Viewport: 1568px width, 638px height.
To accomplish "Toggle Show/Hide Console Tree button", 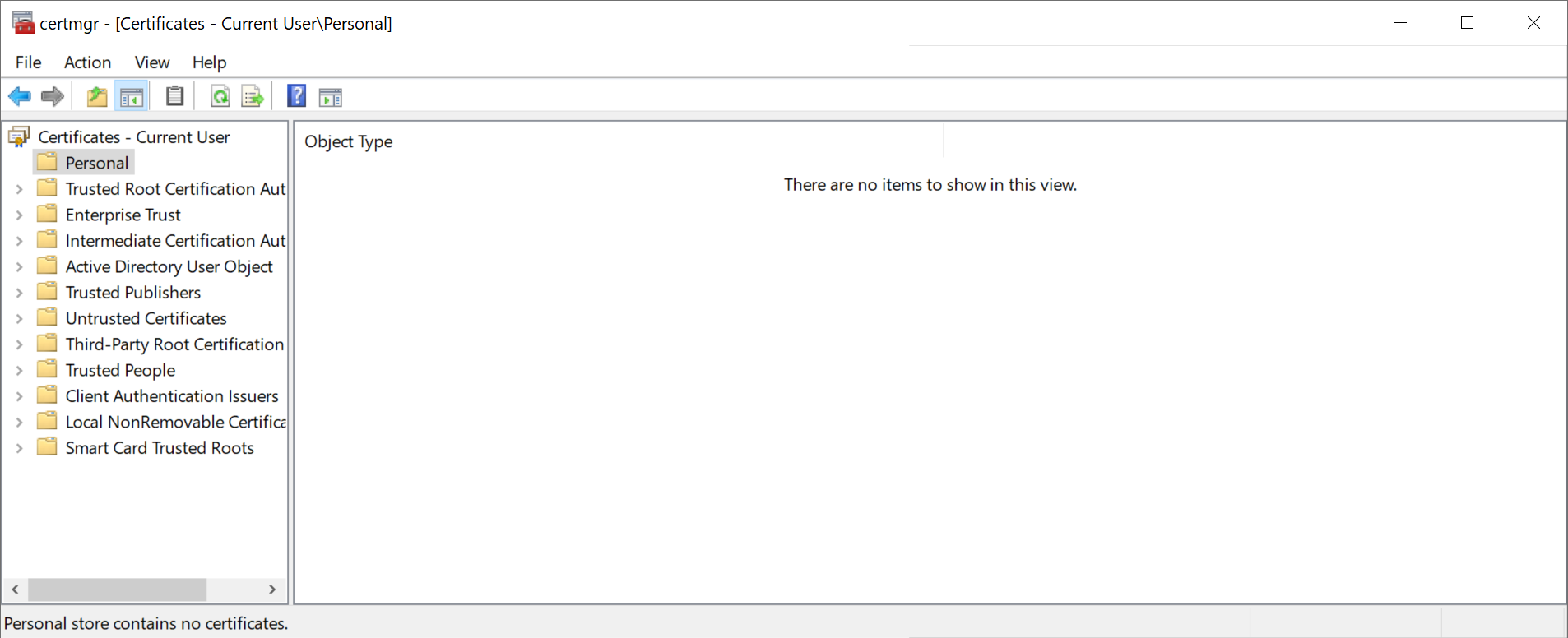I will pyautogui.click(x=132, y=97).
